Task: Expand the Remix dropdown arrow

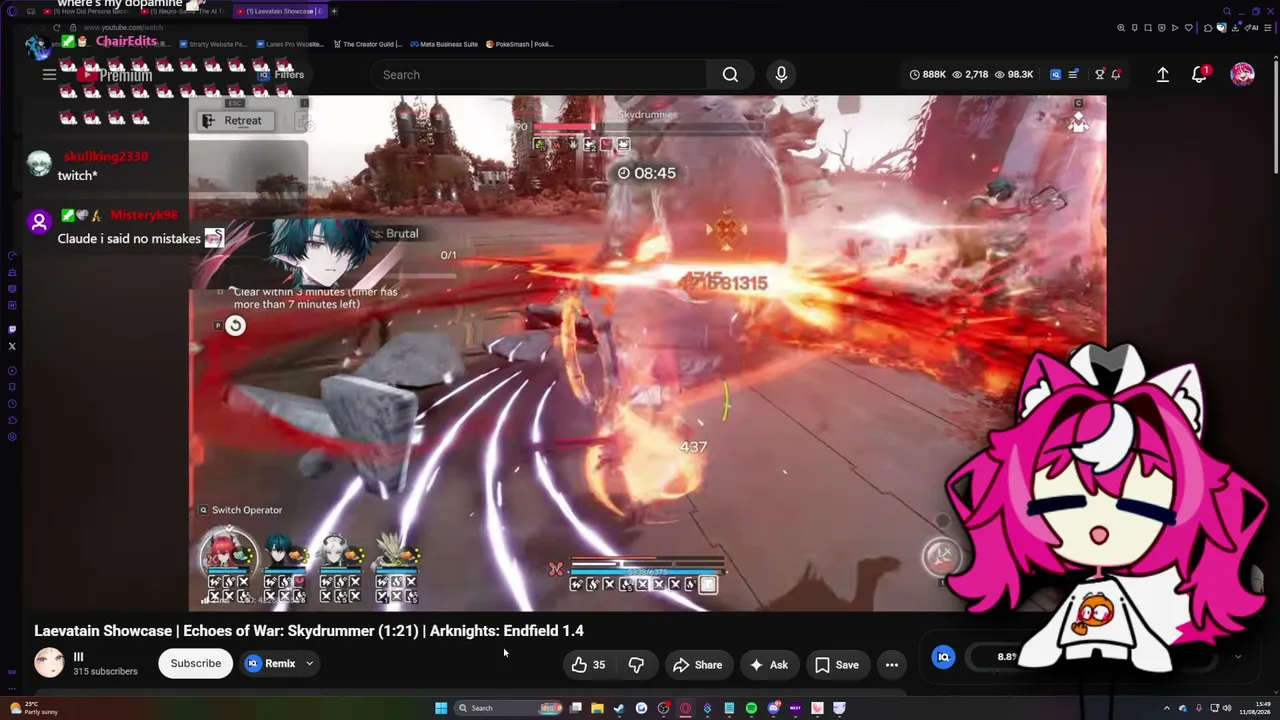Action: tap(309, 664)
